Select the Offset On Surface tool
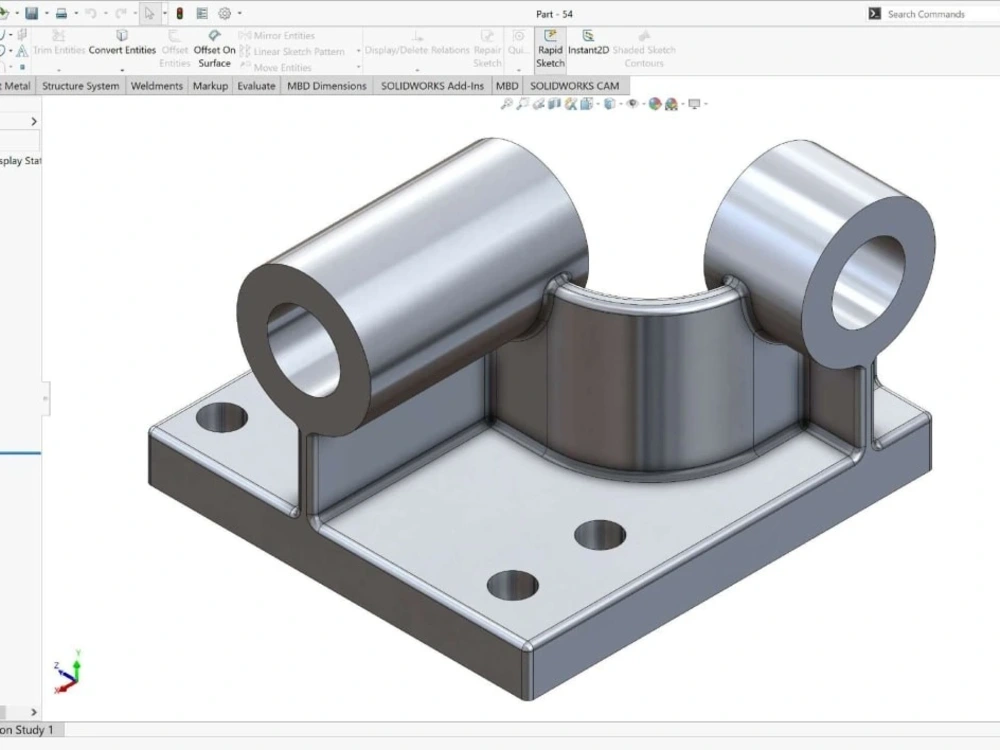The height and width of the screenshot is (750, 1000). [x=214, y=49]
